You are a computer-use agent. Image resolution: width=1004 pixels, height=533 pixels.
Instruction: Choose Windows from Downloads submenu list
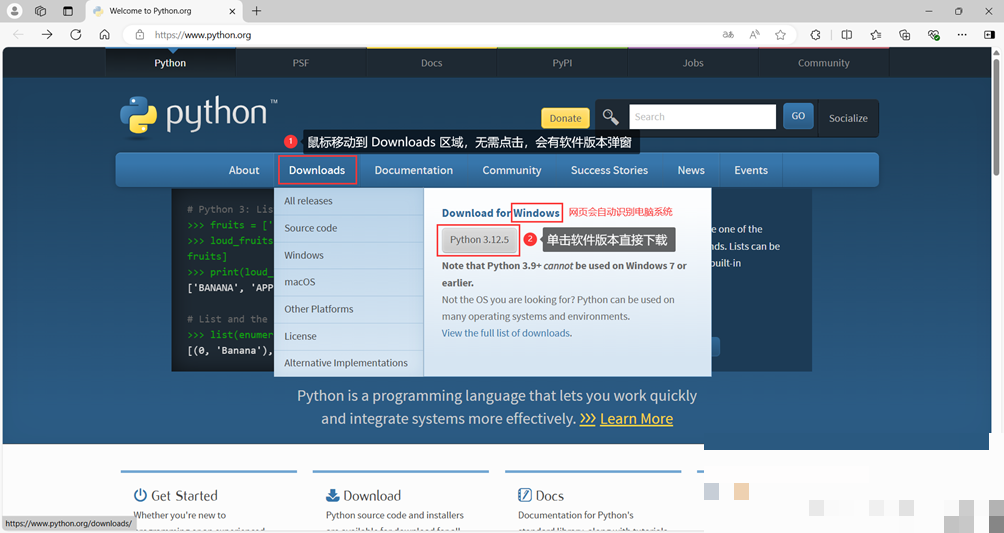coord(349,255)
